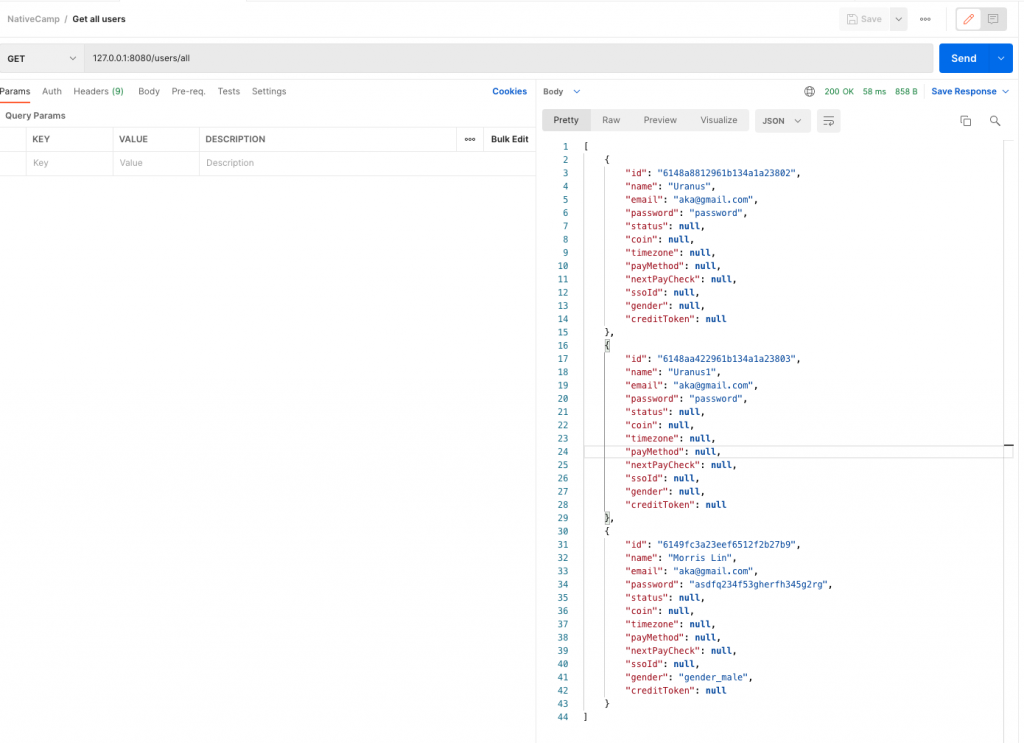This screenshot has width=1024, height=743.
Task: Click the request URL field
Action: 508,58
